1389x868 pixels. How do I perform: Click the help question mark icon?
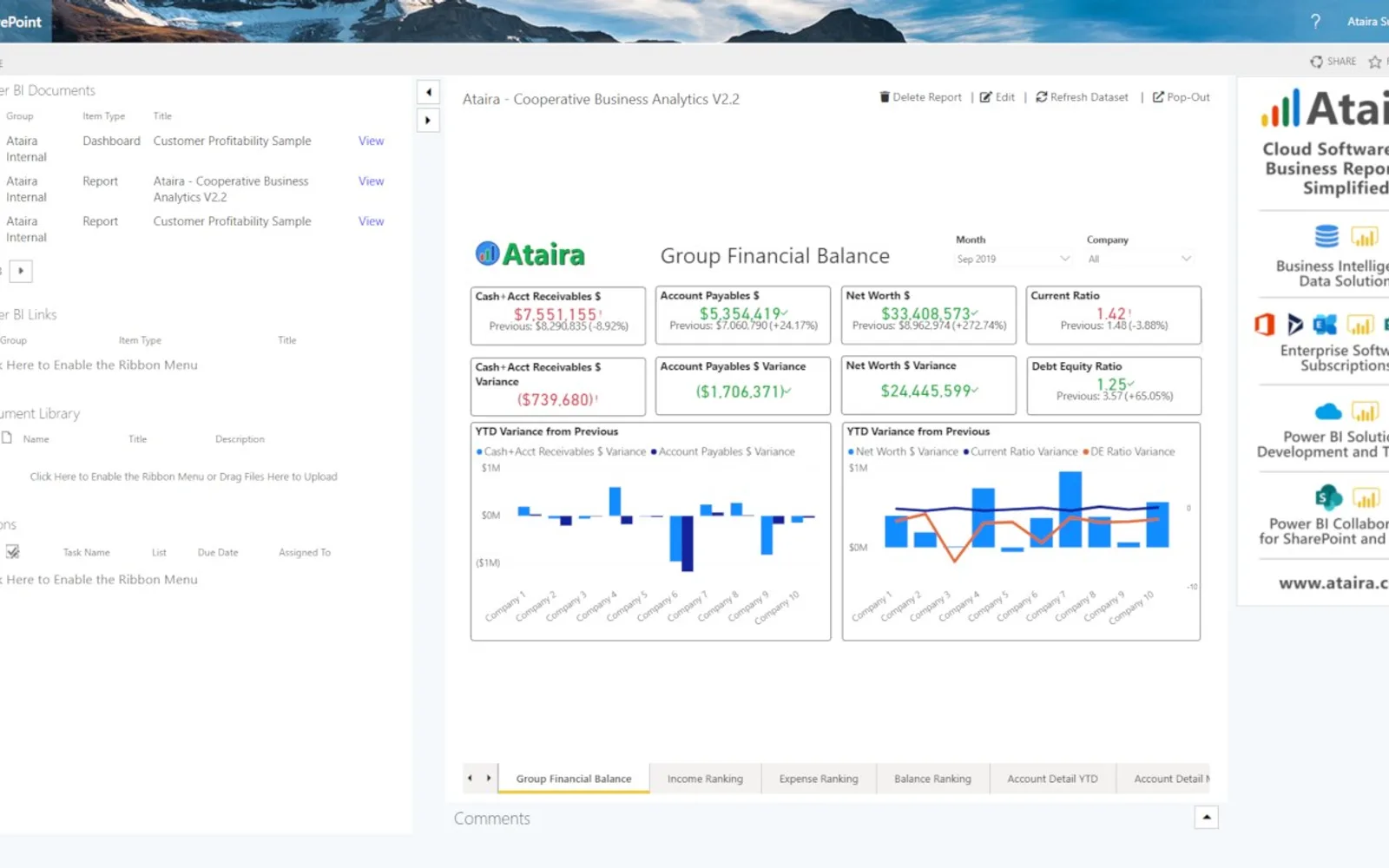click(x=1315, y=21)
